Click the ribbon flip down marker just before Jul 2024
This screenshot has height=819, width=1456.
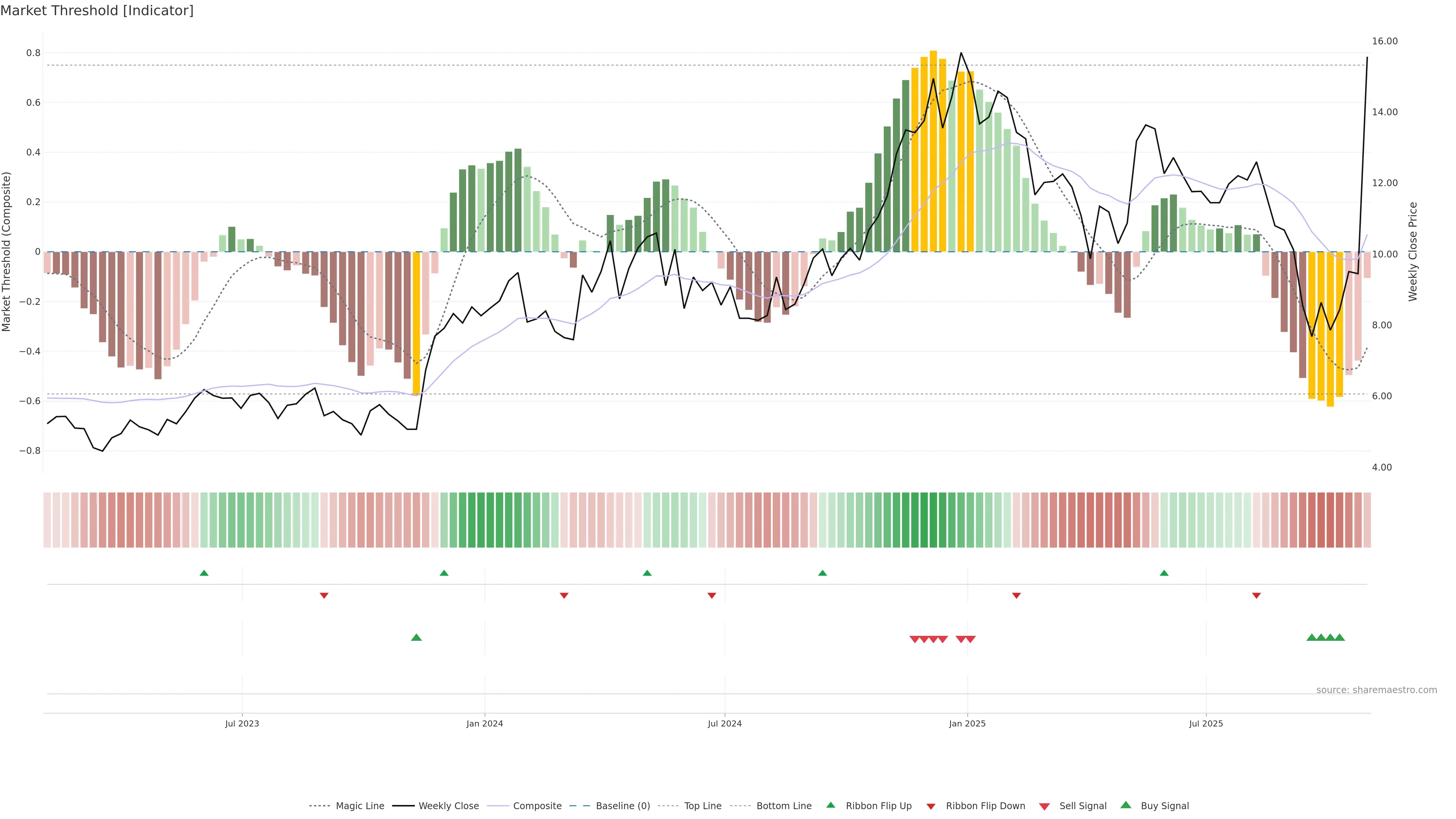point(712,596)
